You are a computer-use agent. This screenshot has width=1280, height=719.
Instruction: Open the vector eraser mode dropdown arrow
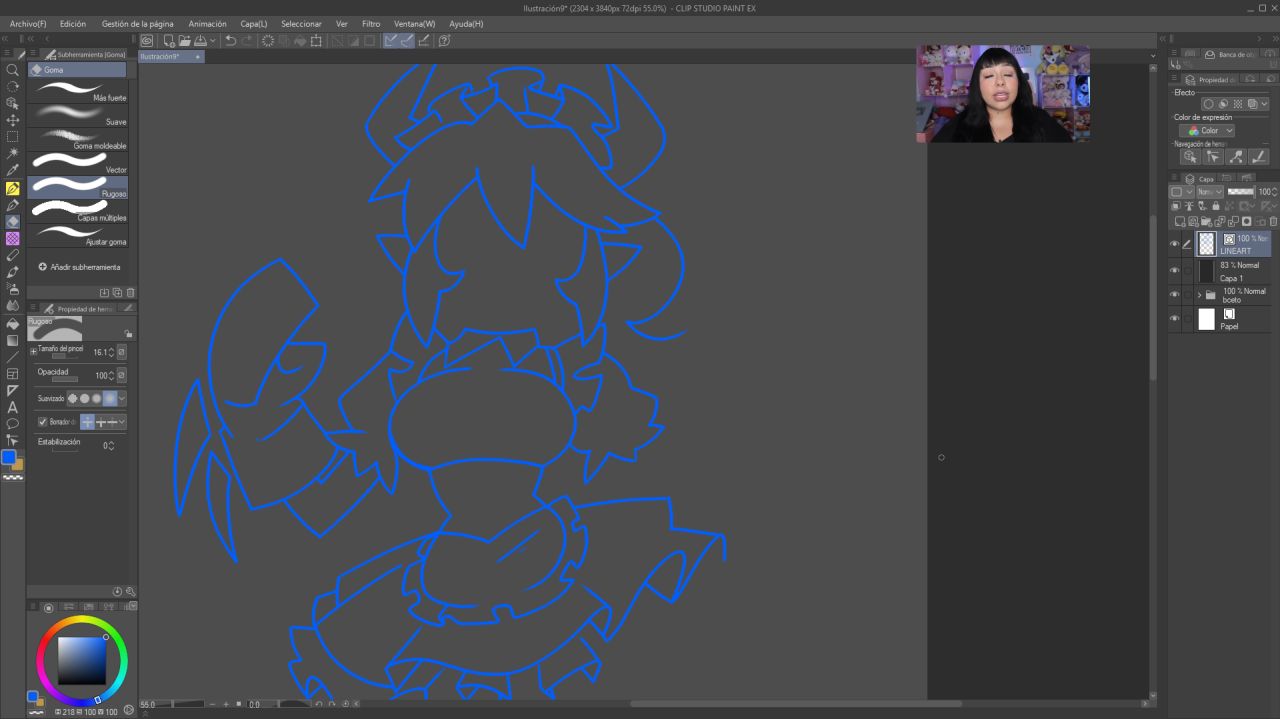pyautogui.click(x=122, y=422)
